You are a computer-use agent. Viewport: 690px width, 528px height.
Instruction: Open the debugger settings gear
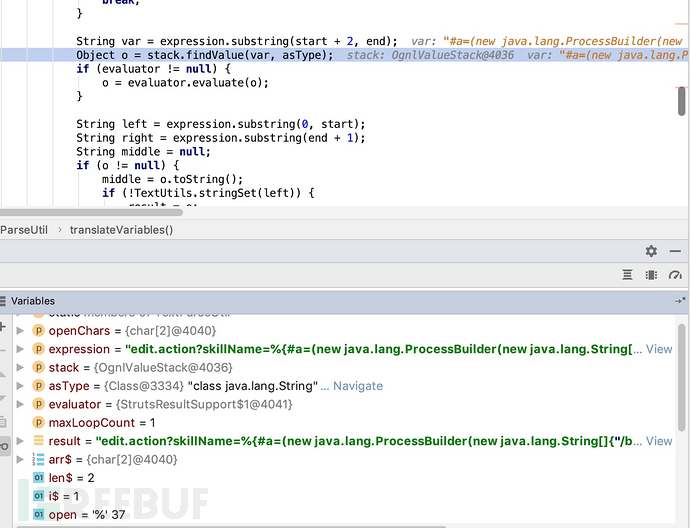(651, 251)
